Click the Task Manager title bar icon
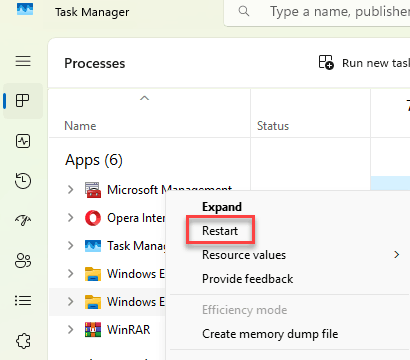Screen dimensions: 410x360 [x=25, y=10]
